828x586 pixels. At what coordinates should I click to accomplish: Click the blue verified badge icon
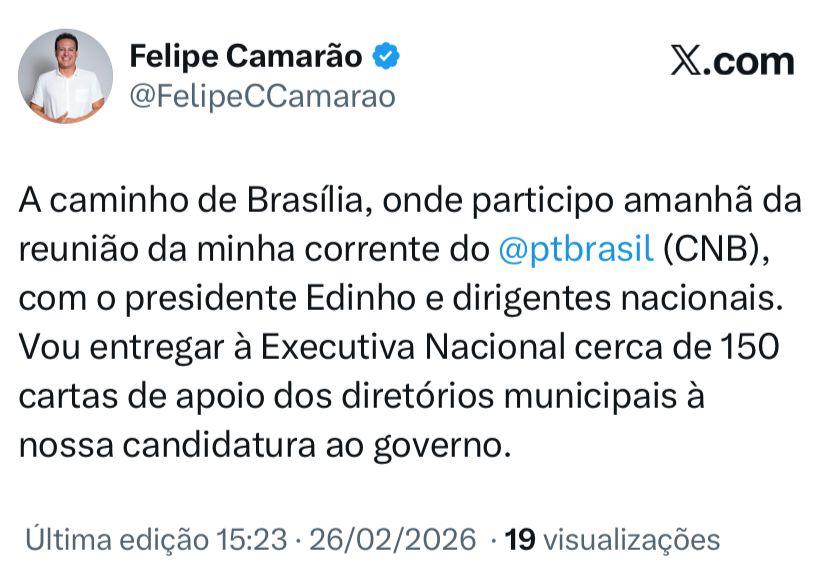tap(387, 57)
